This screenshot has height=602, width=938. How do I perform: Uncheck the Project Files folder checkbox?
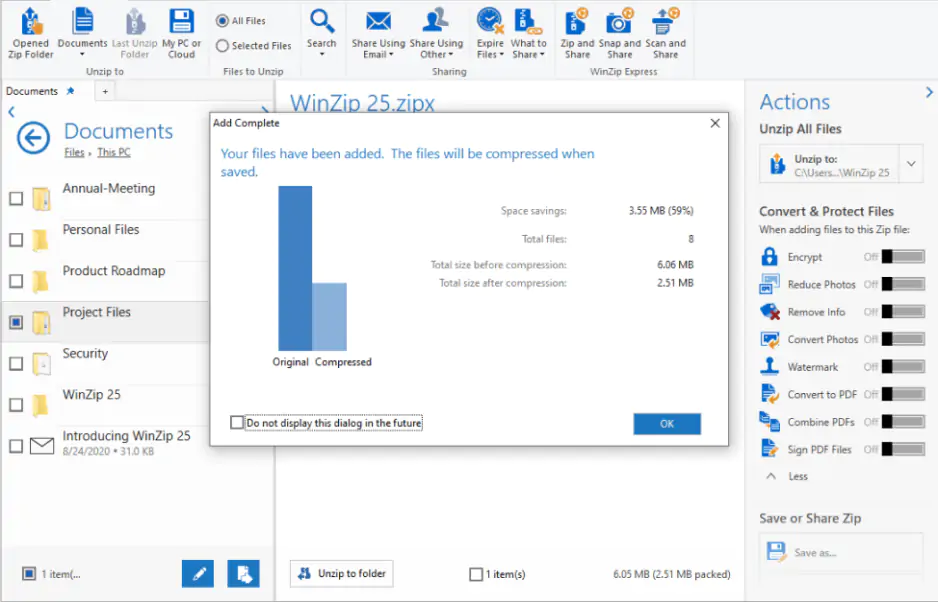tap(16, 323)
